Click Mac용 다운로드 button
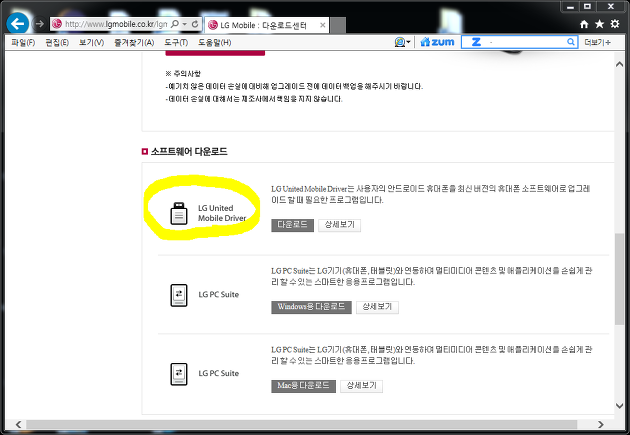630x435 pixels. [x=303, y=386]
